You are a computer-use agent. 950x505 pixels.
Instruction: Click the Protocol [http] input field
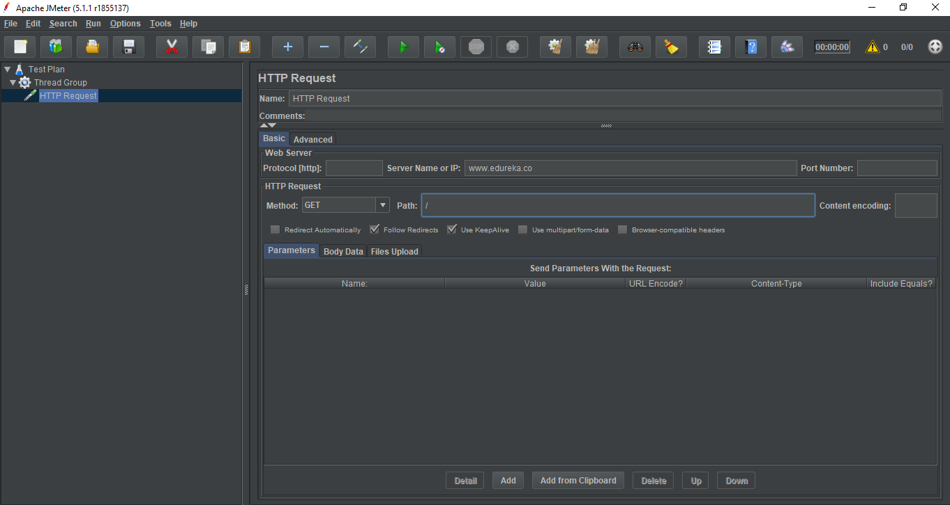(354, 168)
